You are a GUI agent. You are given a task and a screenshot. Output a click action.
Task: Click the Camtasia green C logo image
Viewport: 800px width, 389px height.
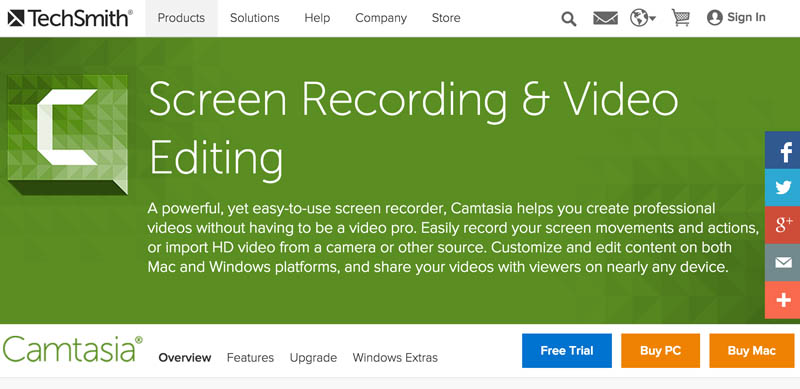coord(68,134)
